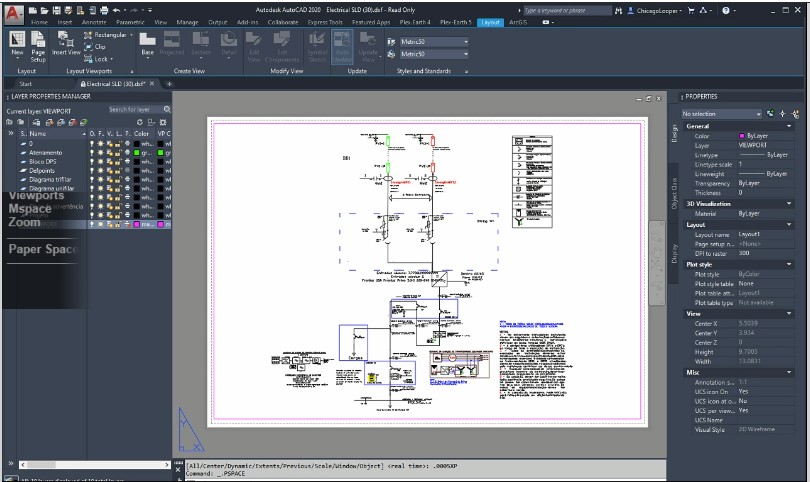The image size is (810, 482).
Task: Click the Base view ribbon button
Action: click(x=147, y=43)
